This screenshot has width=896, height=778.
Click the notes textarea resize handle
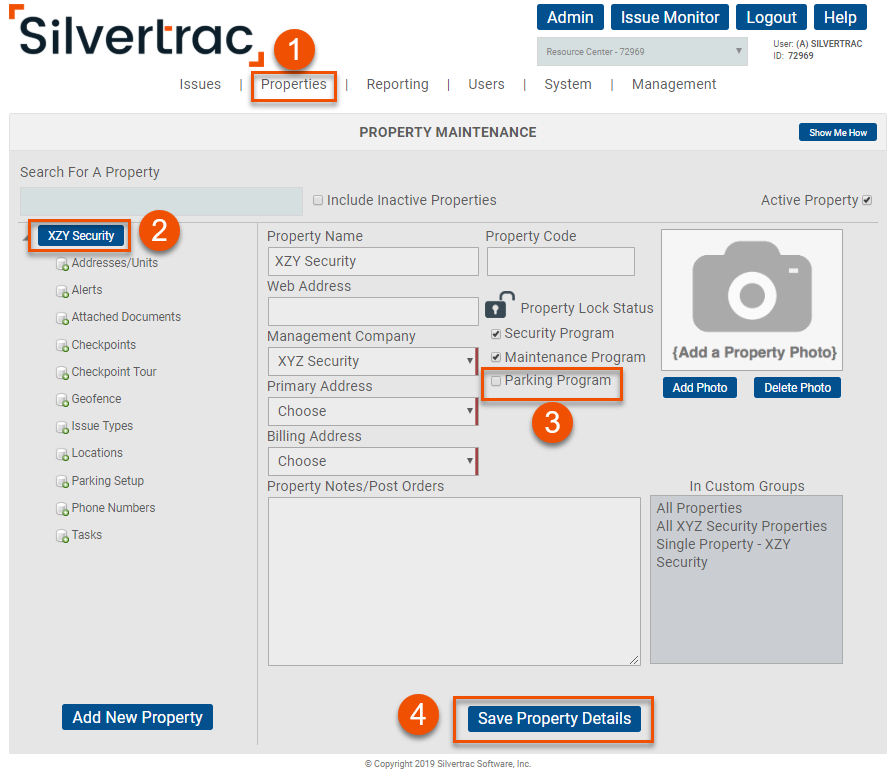634,660
